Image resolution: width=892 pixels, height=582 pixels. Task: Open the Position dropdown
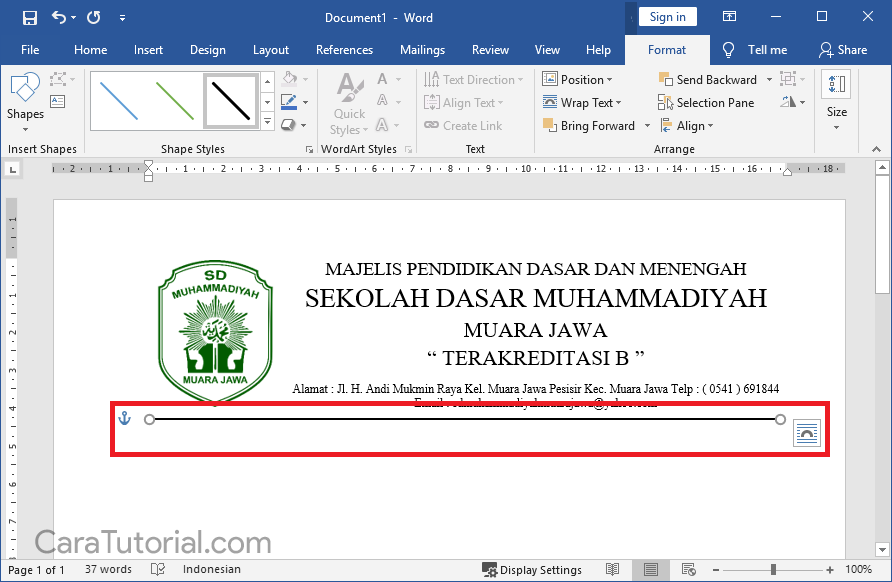point(577,80)
